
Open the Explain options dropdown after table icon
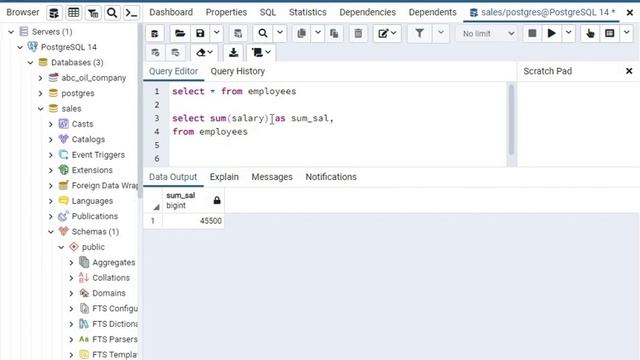click(x=626, y=33)
